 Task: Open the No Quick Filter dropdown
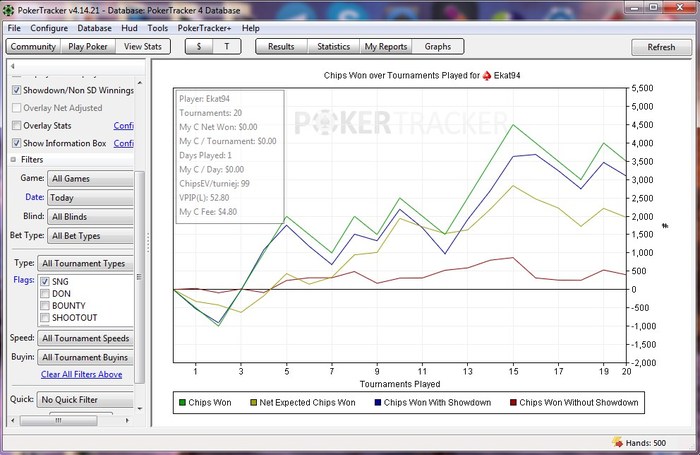point(85,400)
